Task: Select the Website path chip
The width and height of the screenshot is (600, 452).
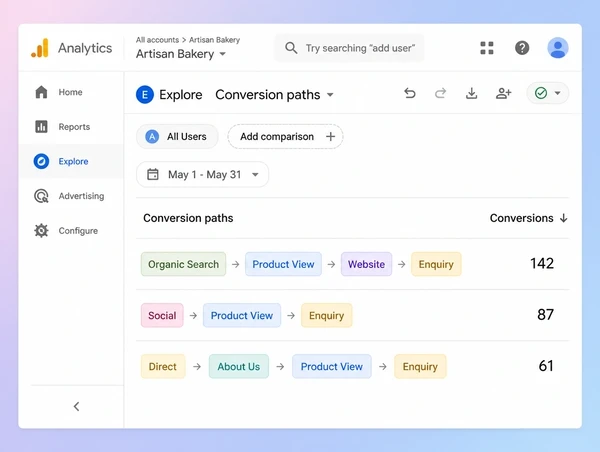Action: click(x=366, y=264)
